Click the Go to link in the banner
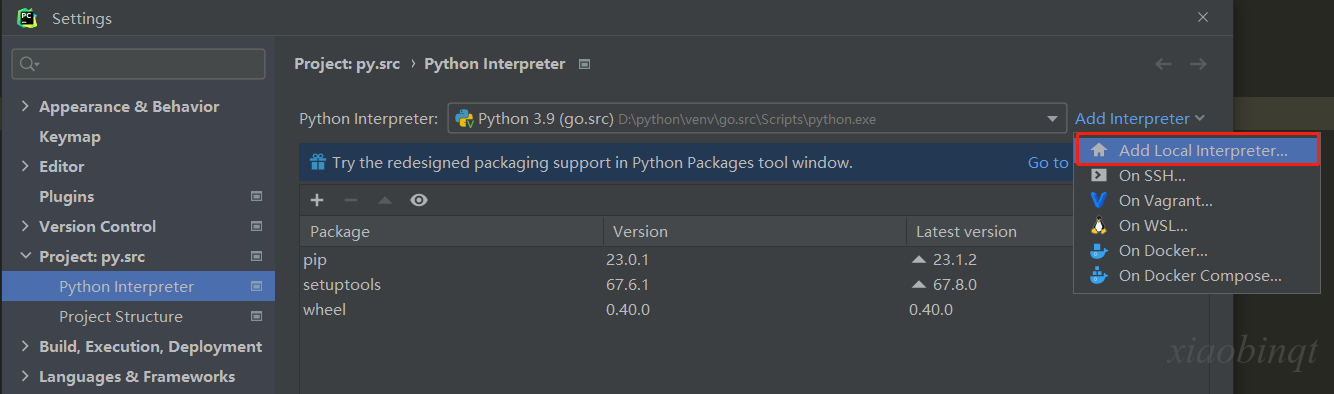Image resolution: width=1334 pixels, height=394 pixels. coord(1048,162)
